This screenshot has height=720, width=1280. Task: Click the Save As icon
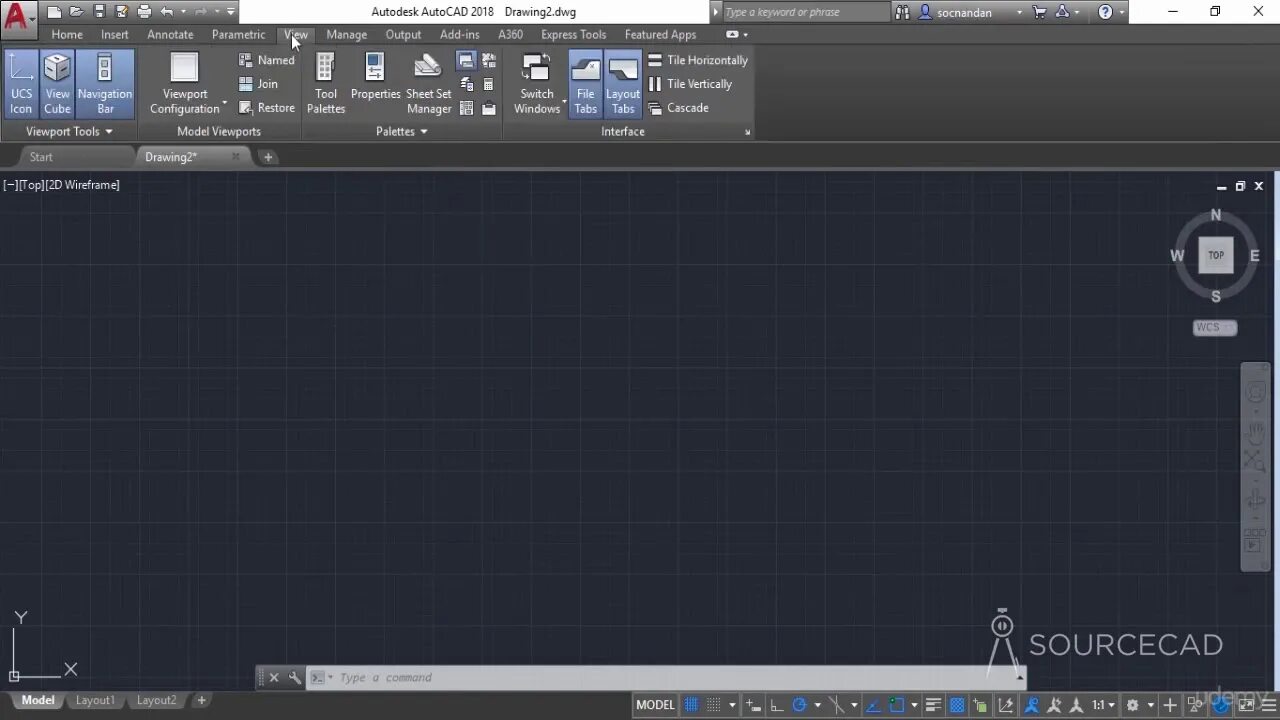coord(121,12)
